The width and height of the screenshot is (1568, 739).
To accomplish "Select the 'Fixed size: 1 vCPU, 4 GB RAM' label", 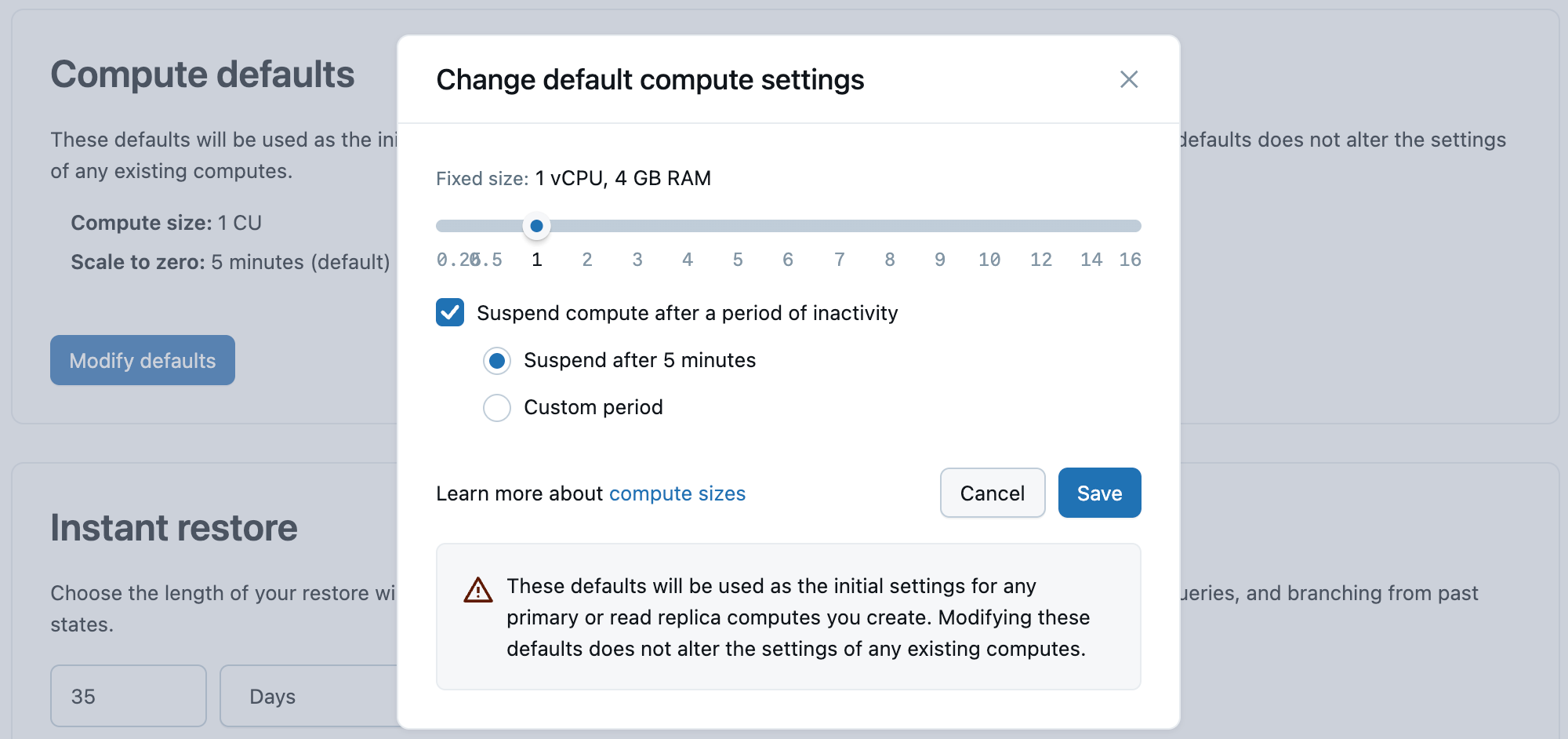I will 573,178.
